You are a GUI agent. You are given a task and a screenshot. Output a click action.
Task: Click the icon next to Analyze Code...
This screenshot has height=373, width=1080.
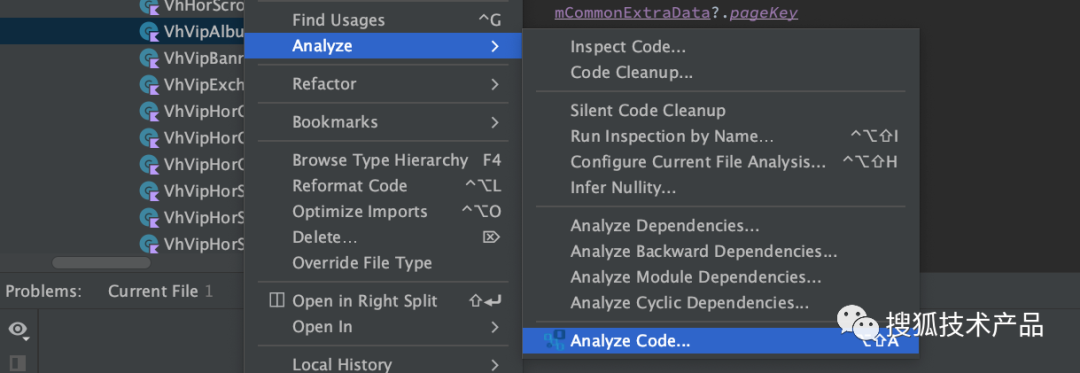pyautogui.click(x=554, y=341)
